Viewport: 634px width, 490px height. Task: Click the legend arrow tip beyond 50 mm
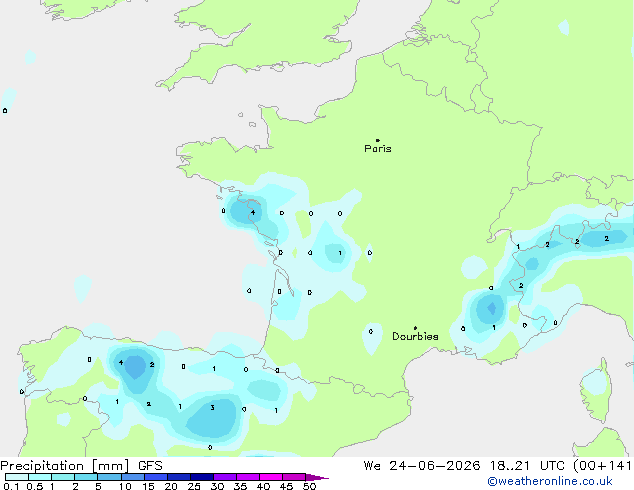click(x=317, y=477)
